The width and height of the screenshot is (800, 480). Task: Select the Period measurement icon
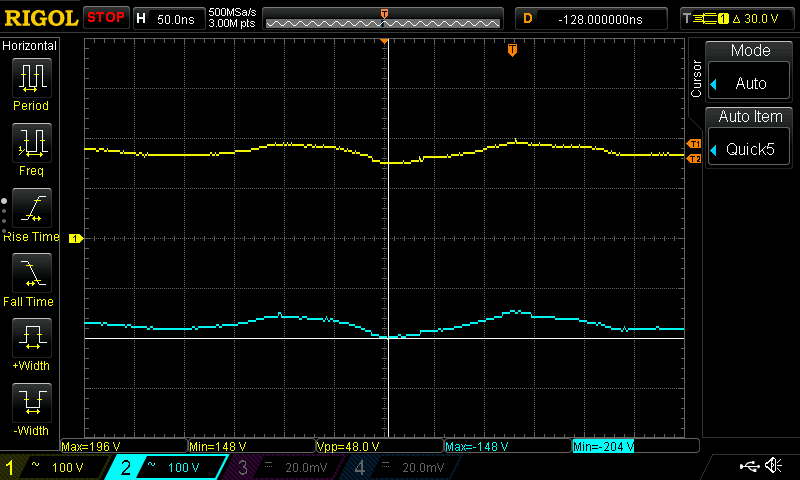pyautogui.click(x=30, y=78)
